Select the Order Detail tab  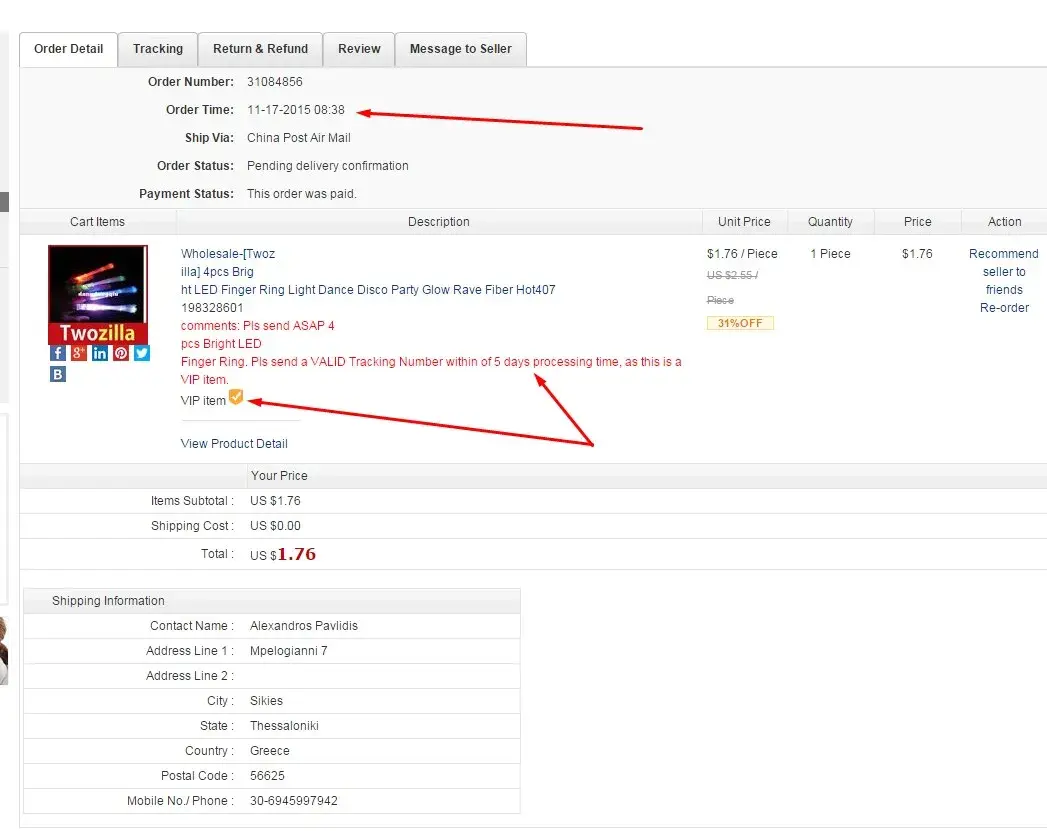[x=69, y=49]
